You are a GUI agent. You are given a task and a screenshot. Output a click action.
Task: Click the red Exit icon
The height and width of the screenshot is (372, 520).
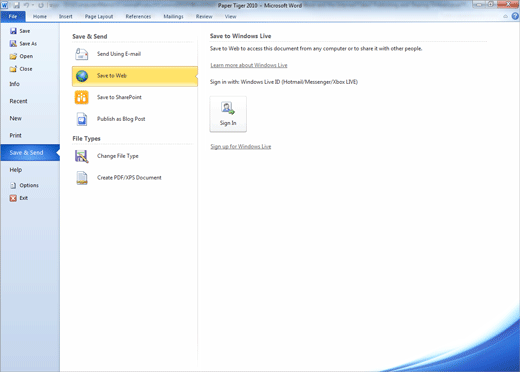13,198
